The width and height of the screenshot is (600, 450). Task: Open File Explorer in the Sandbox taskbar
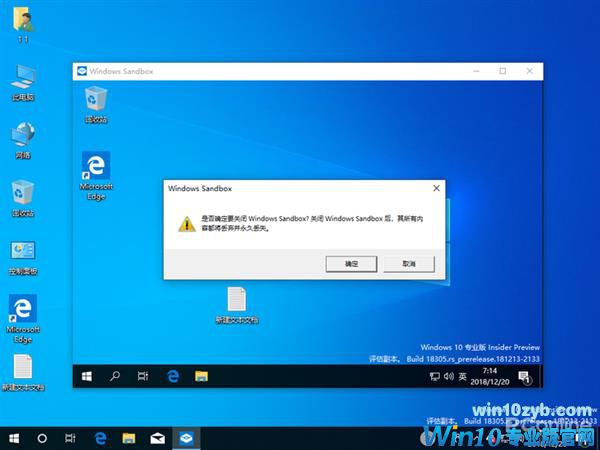pyautogui.click(x=201, y=377)
